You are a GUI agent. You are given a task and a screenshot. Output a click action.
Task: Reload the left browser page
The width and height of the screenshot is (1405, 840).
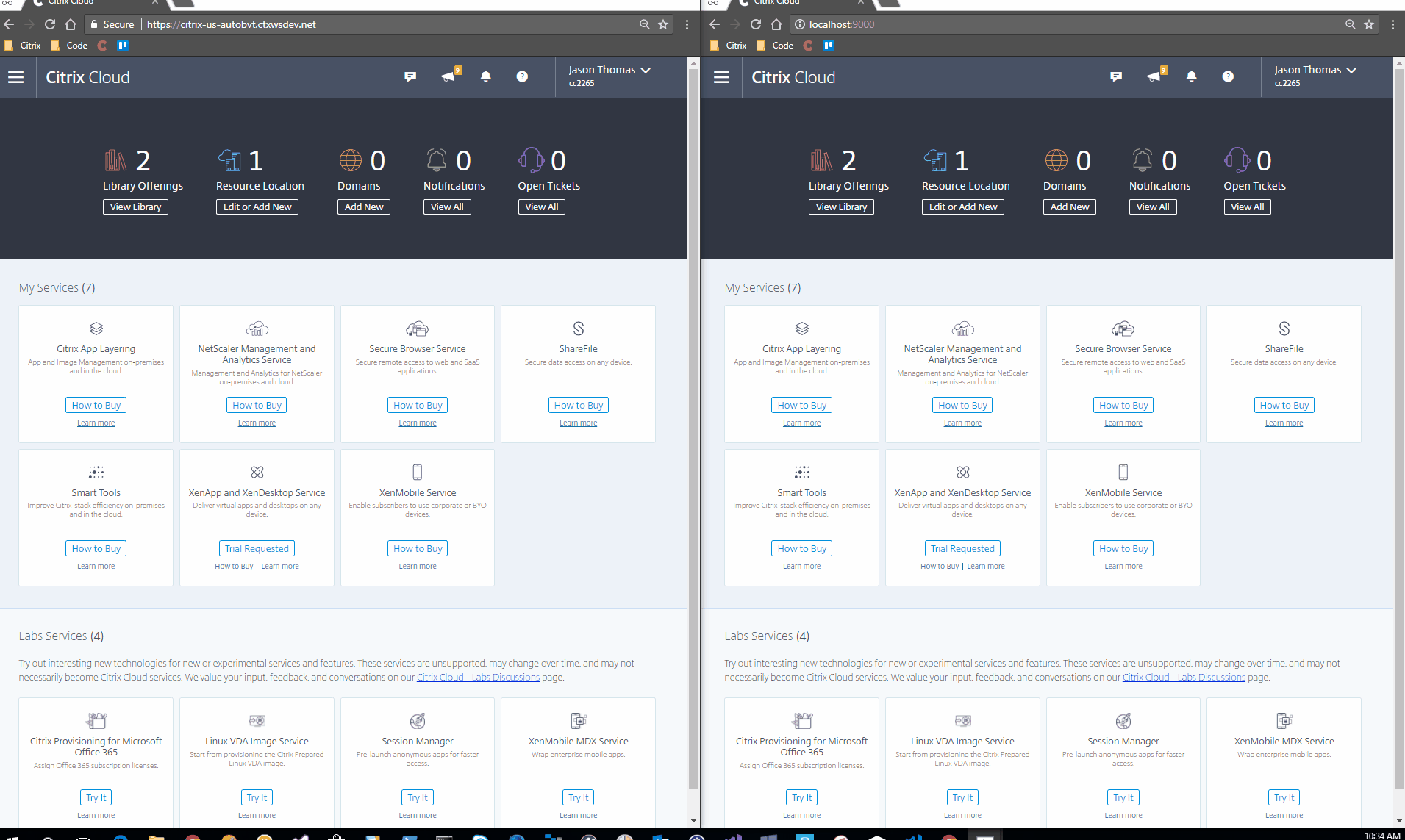tap(50, 24)
